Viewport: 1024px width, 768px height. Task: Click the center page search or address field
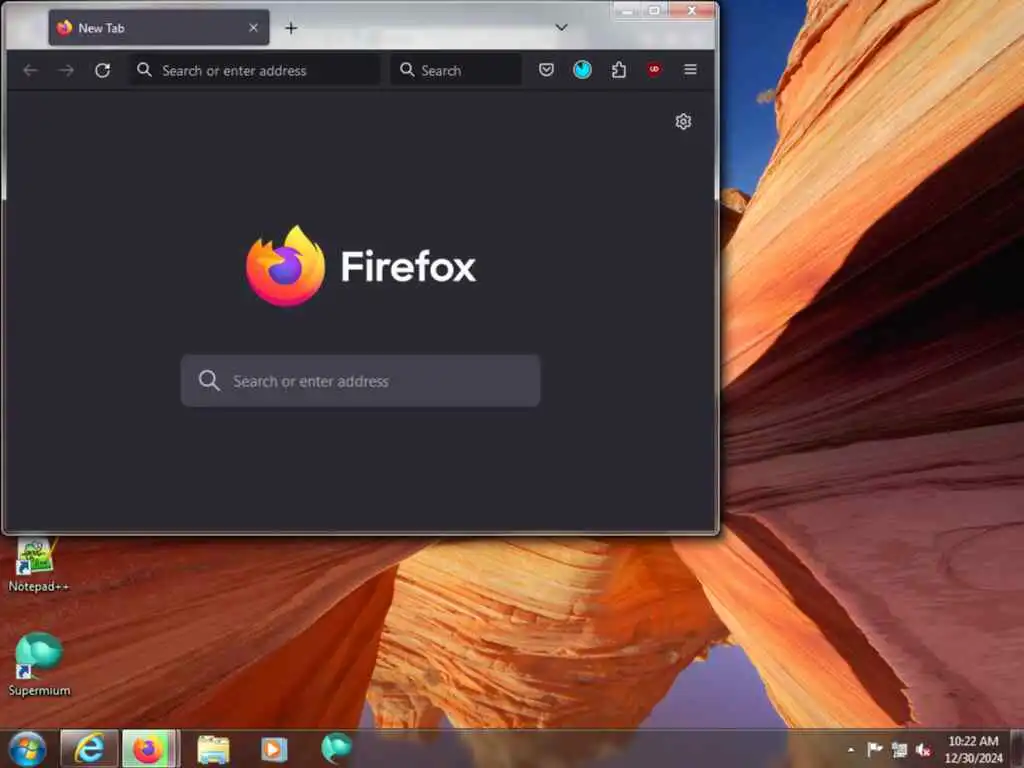[360, 381]
